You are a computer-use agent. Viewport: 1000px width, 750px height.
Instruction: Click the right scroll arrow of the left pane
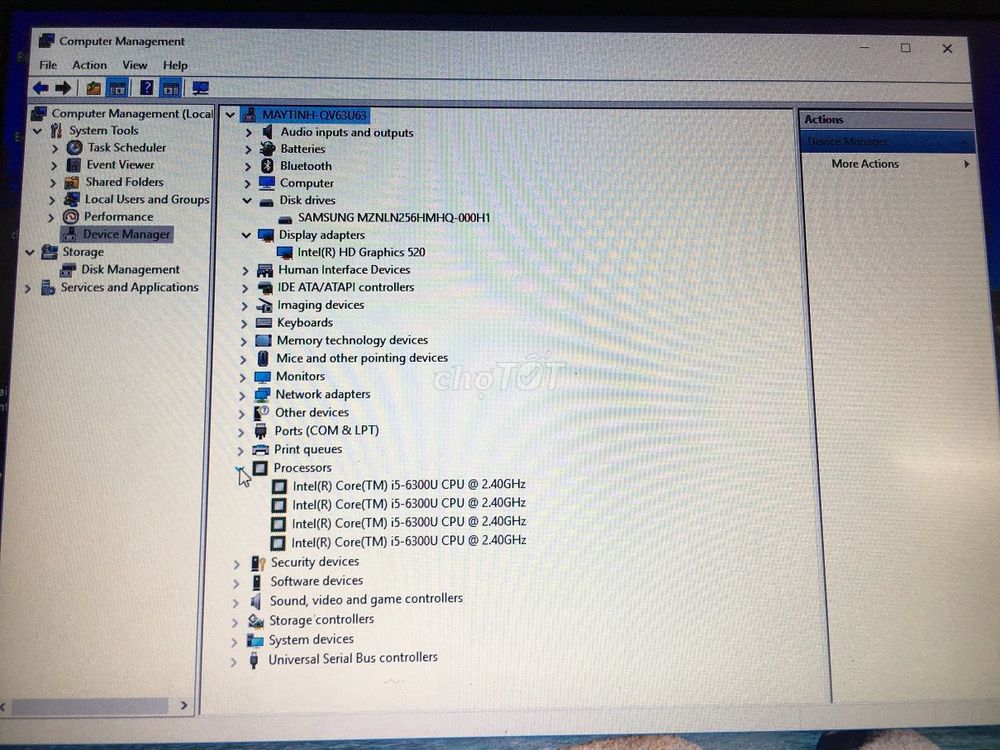[x=184, y=705]
